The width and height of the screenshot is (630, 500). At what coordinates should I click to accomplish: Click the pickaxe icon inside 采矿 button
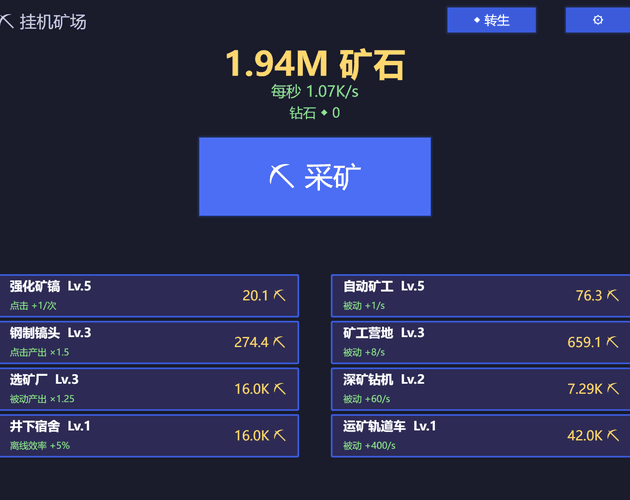tap(282, 176)
